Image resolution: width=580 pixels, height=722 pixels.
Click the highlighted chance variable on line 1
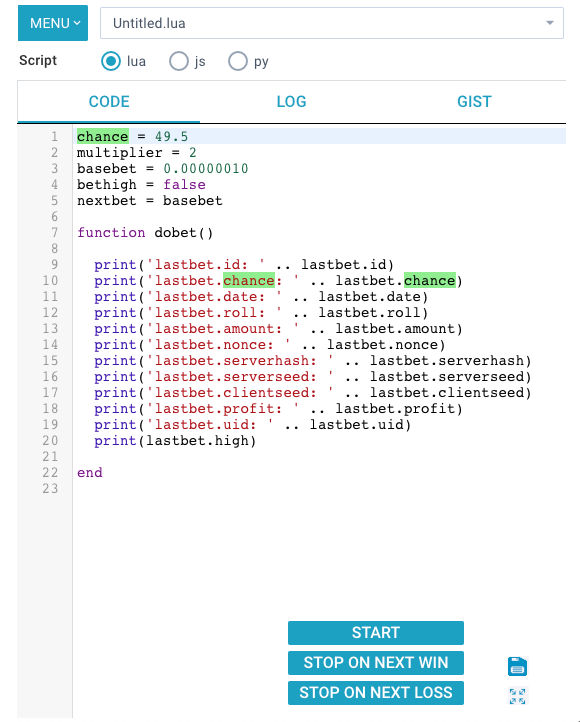(x=103, y=136)
